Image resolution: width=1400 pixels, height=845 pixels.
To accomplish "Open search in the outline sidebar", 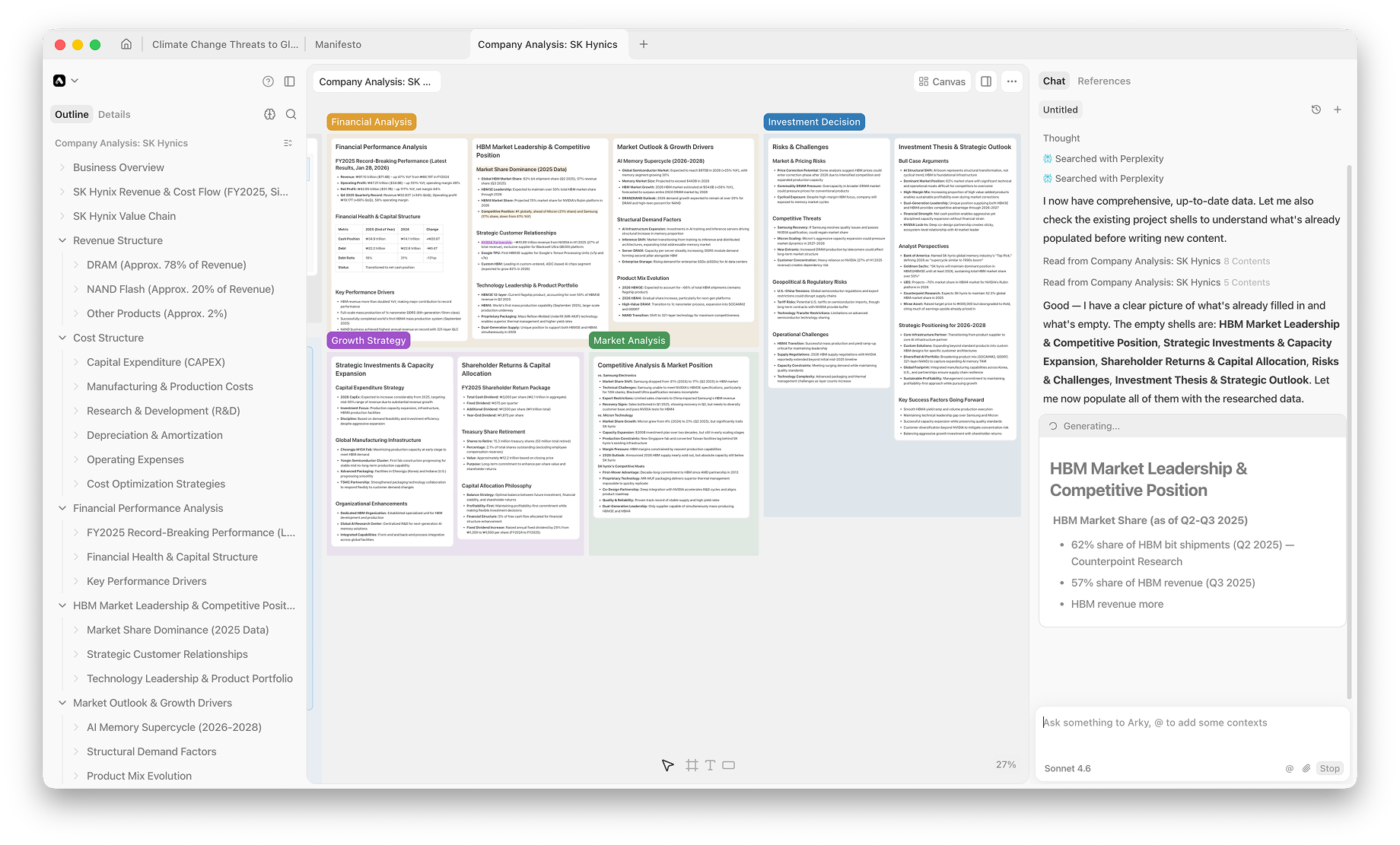I will [291, 114].
